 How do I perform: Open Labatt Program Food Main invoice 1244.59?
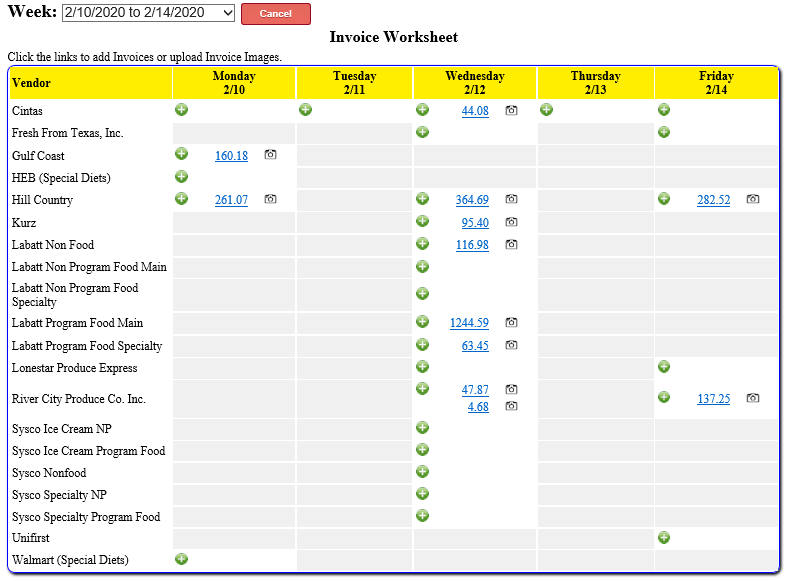click(x=469, y=323)
